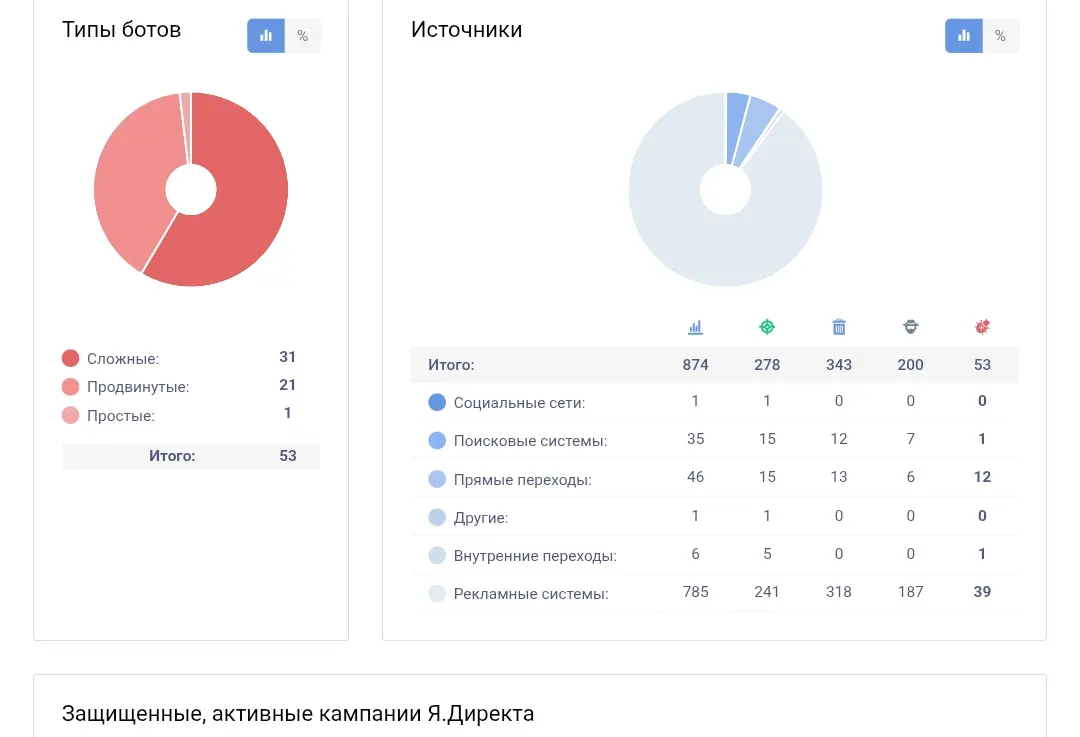Image resolution: width=1080 pixels, height=737 pixels.
Task: Click the Внутренние переходы row label
Action: (x=535, y=556)
